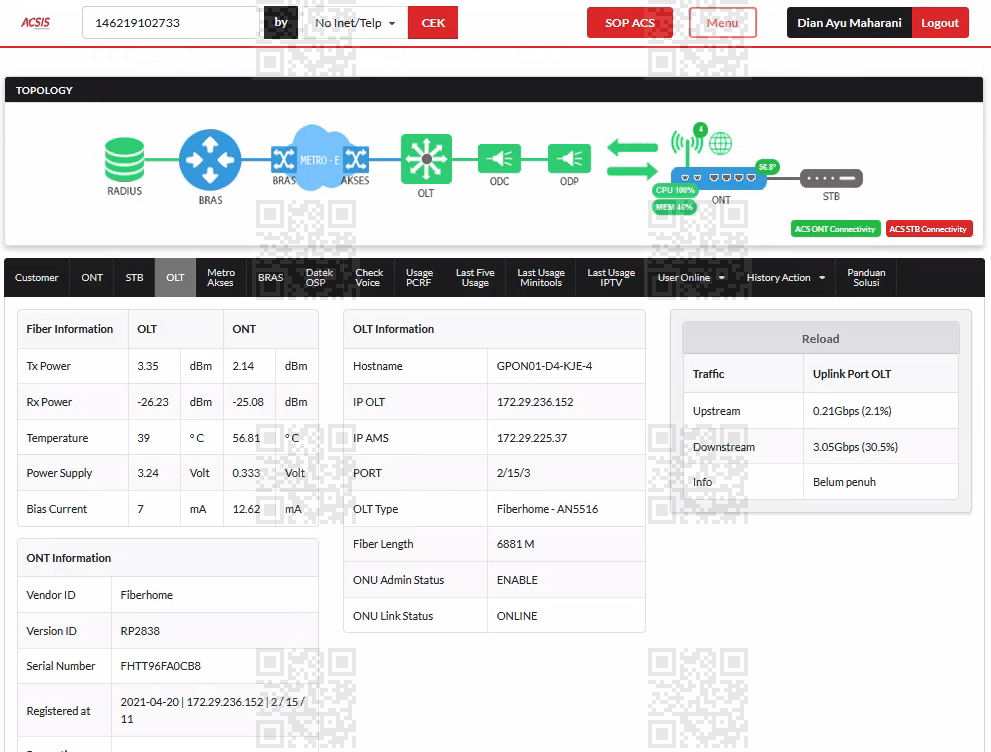
Task: Click ONU Link Status value ONLINE
Action: pos(516,616)
